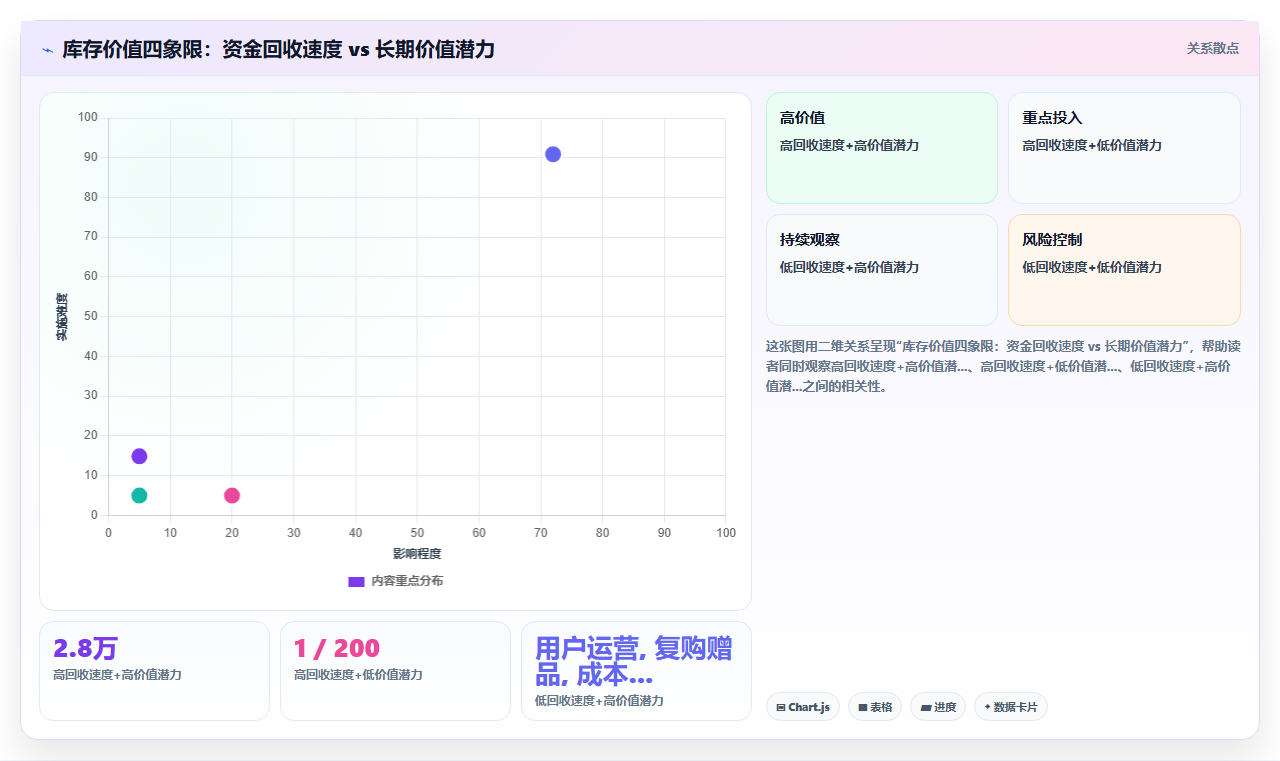This screenshot has width=1280, height=761.
Task: Click 高回收速度+低价值潜力 under 1 / 200
Action: click(x=358, y=675)
